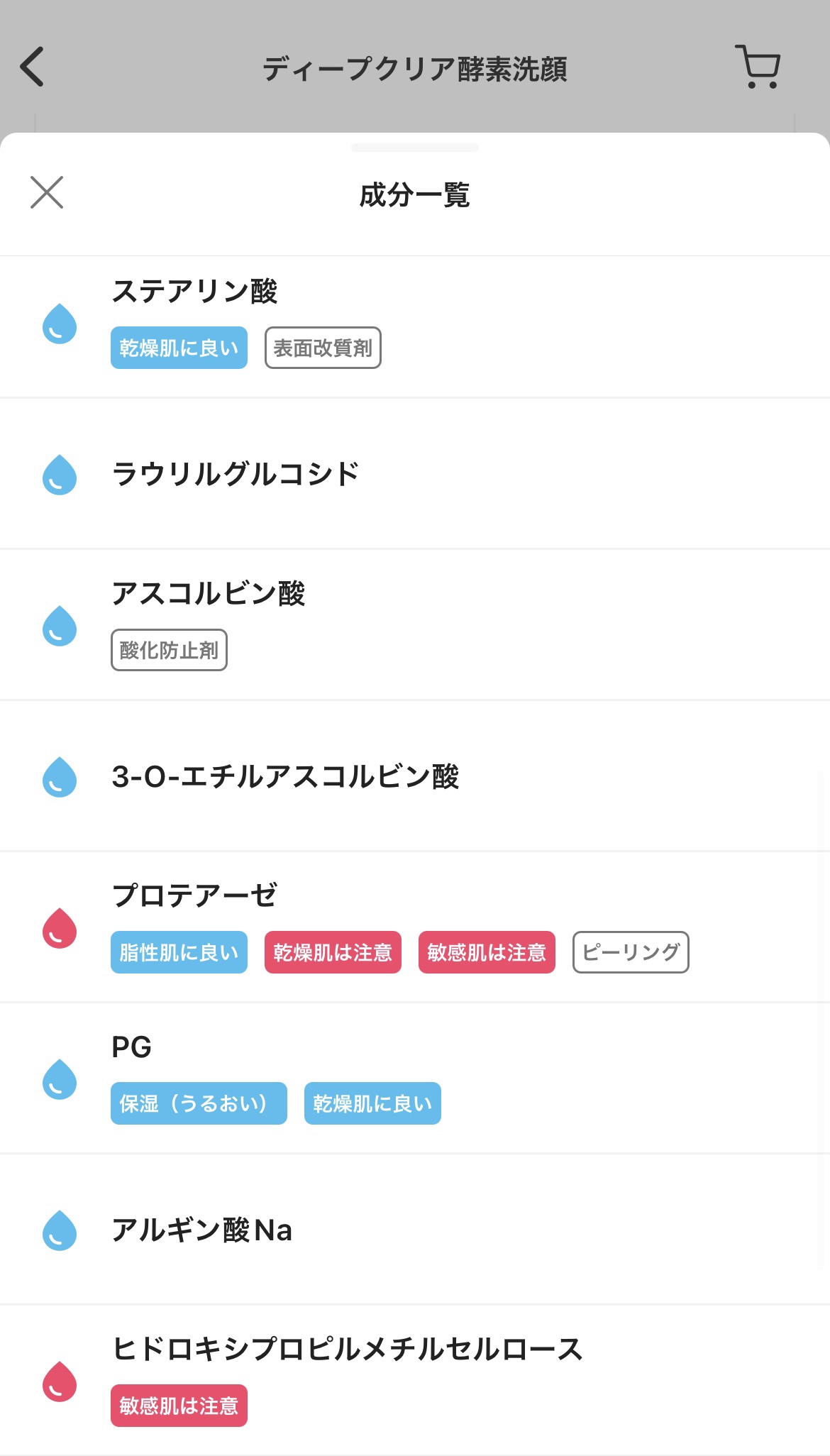830x1456 pixels.
Task: Tap the back arrow in header
Action: [33, 67]
